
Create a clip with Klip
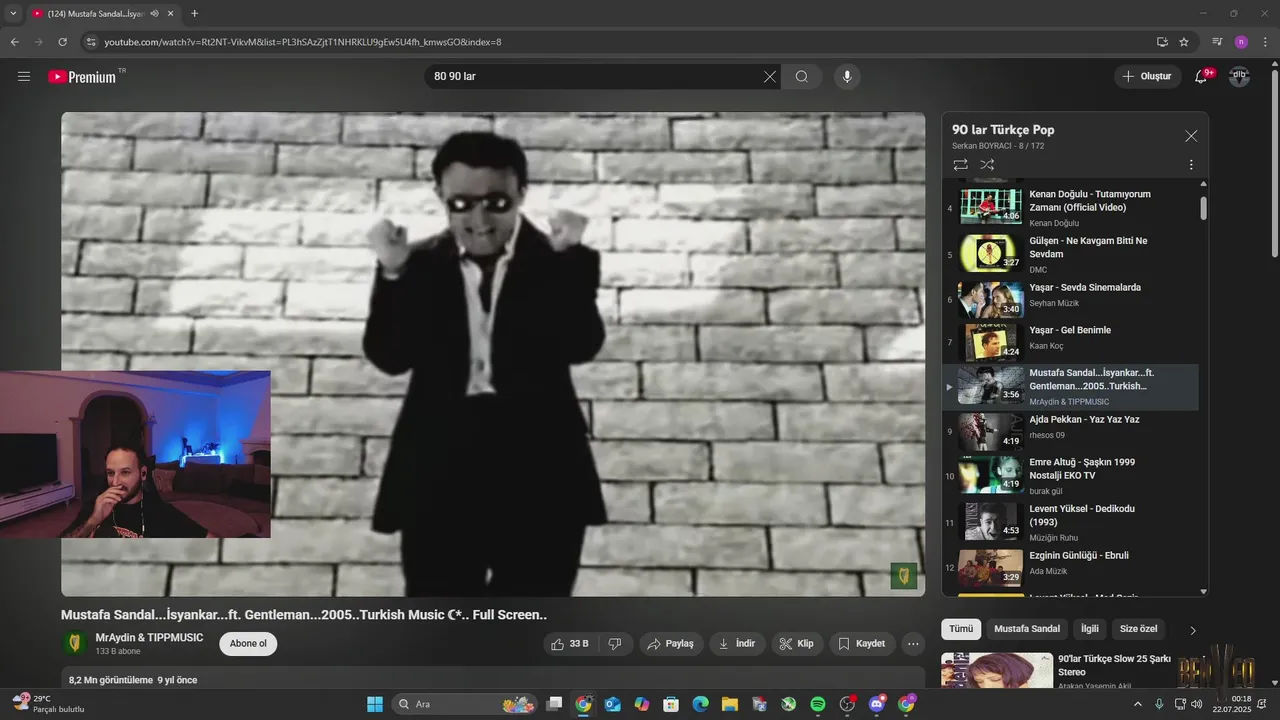coord(797,643)
